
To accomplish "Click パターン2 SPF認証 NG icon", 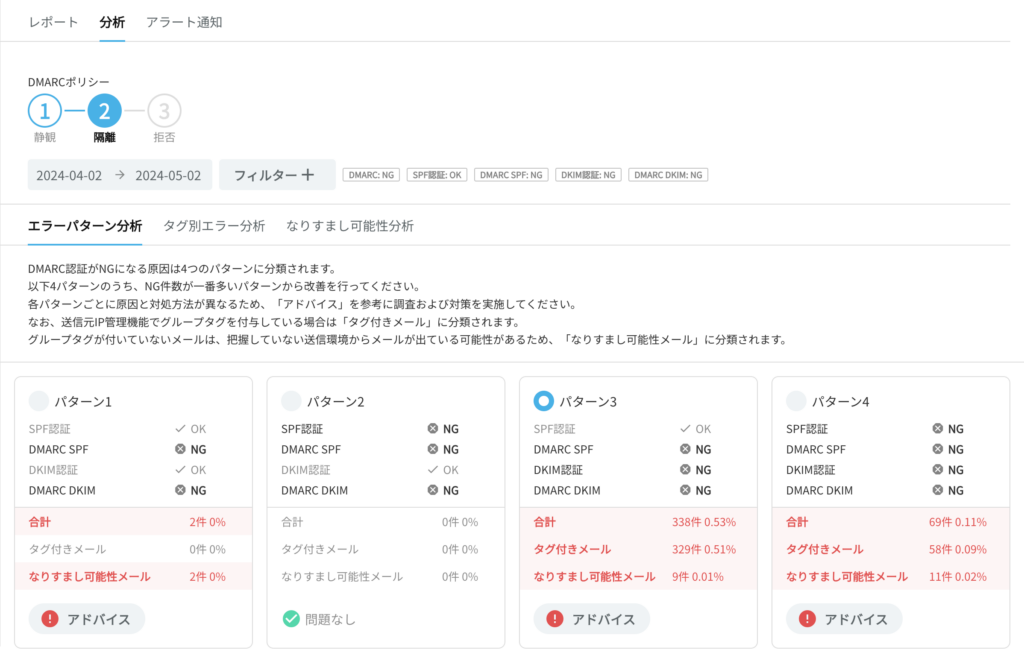I will (x=433, y=428).
